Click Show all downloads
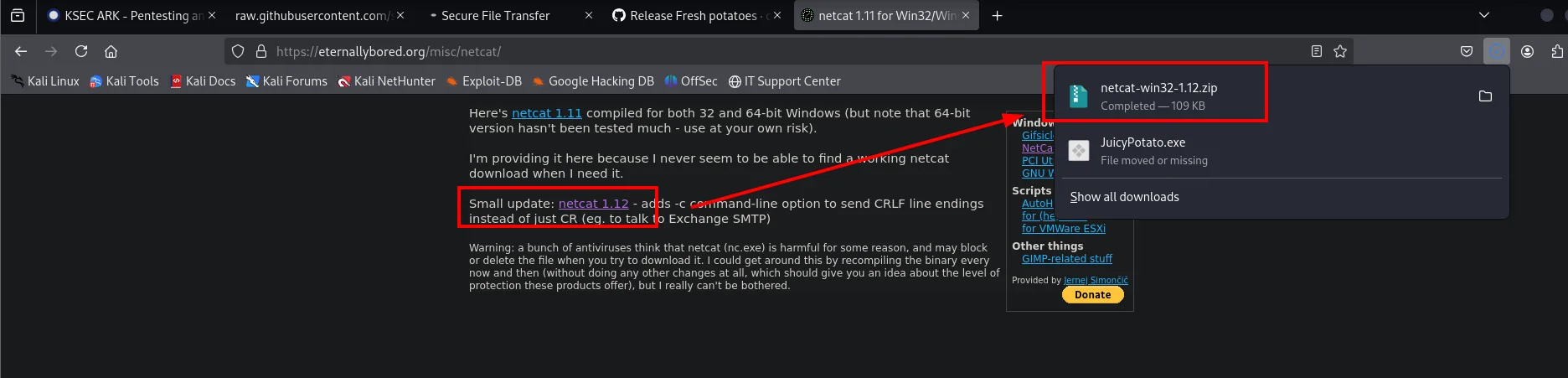This screenshot has width=1568, height=378. point(1124,197)
